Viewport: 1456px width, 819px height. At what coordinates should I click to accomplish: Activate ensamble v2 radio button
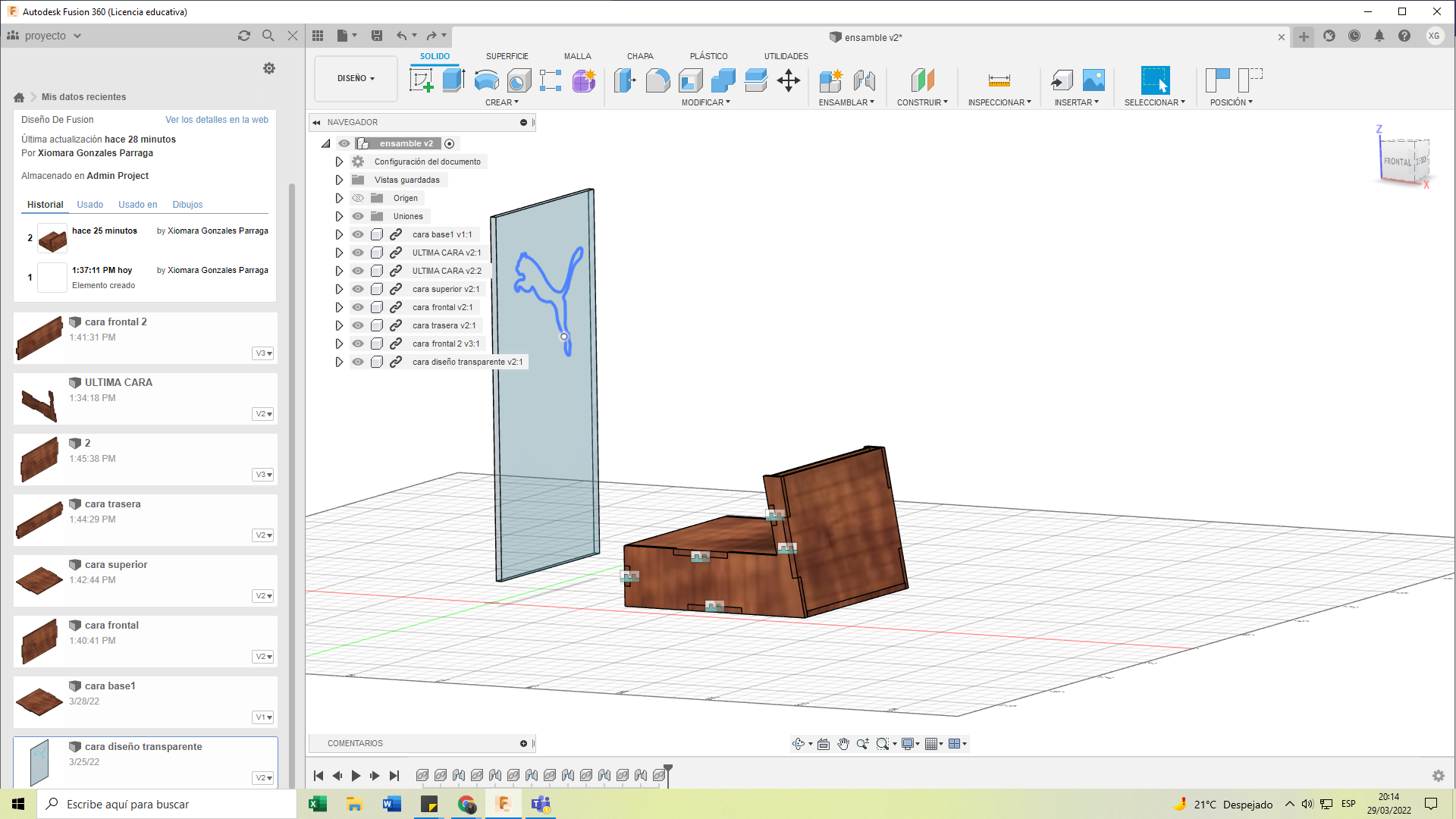pyautogui.click(x=449, y=143)
